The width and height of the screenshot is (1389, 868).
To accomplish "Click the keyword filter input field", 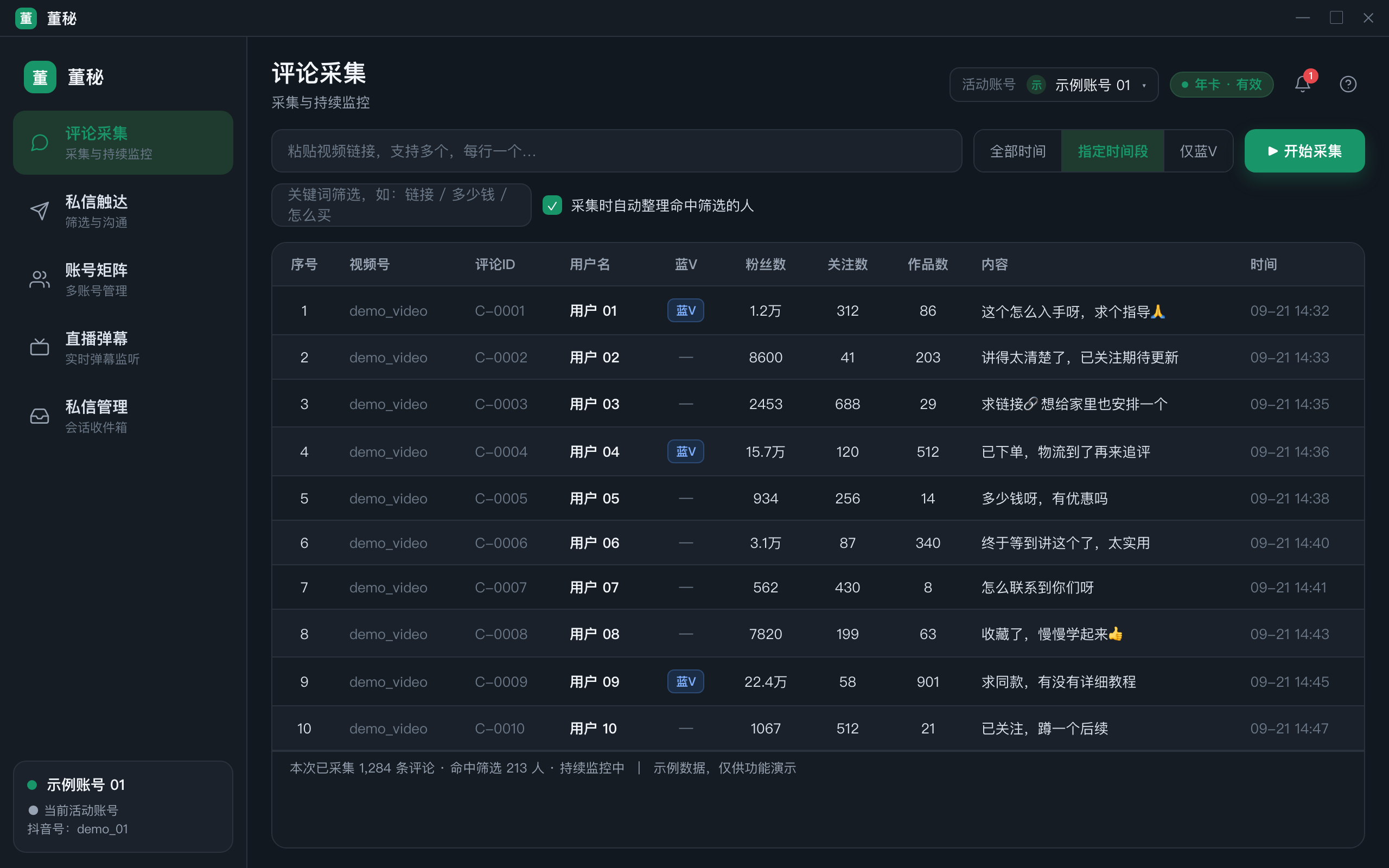I will 401,205.
